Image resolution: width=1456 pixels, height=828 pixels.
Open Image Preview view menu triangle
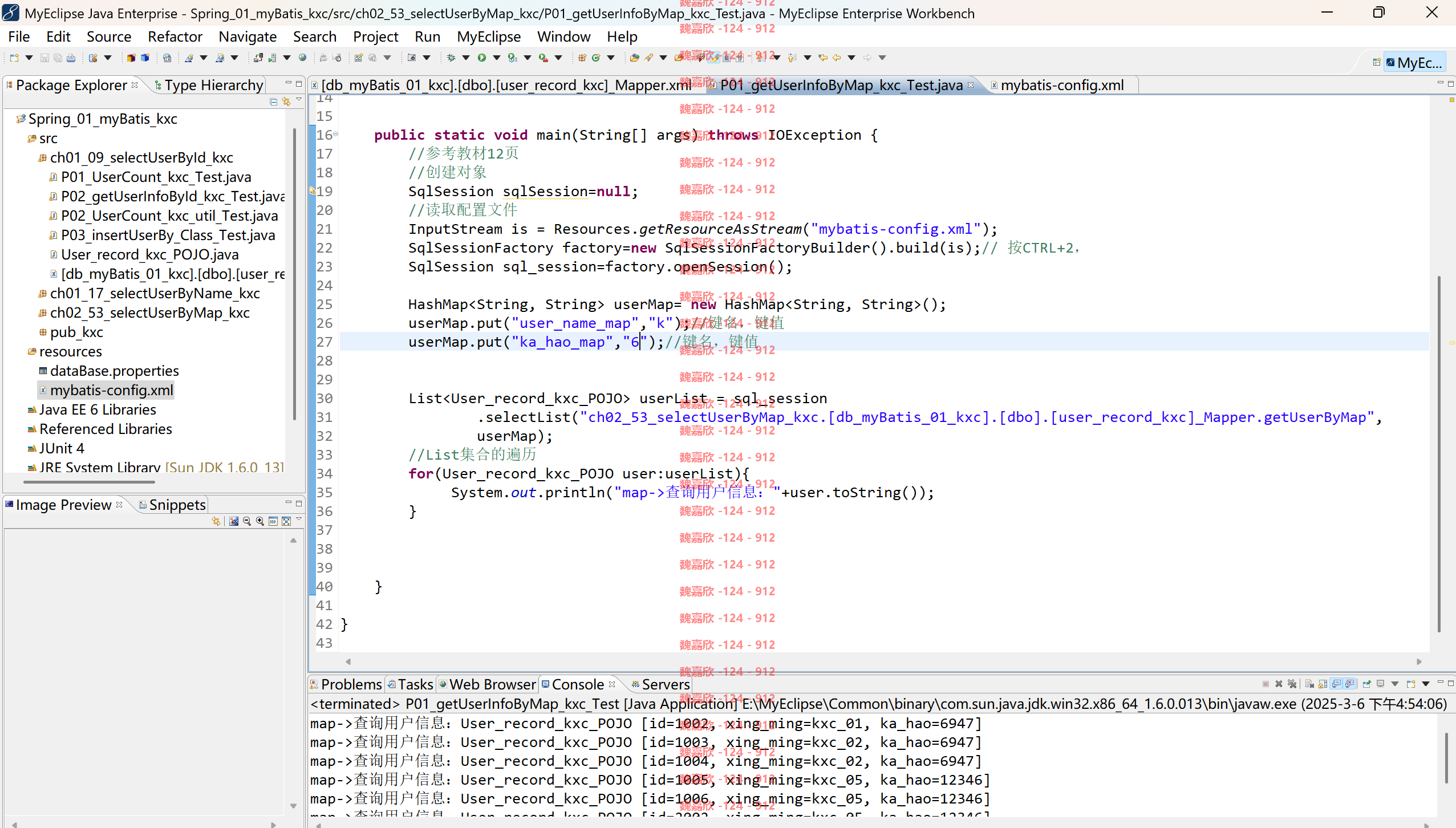point(299,520)
